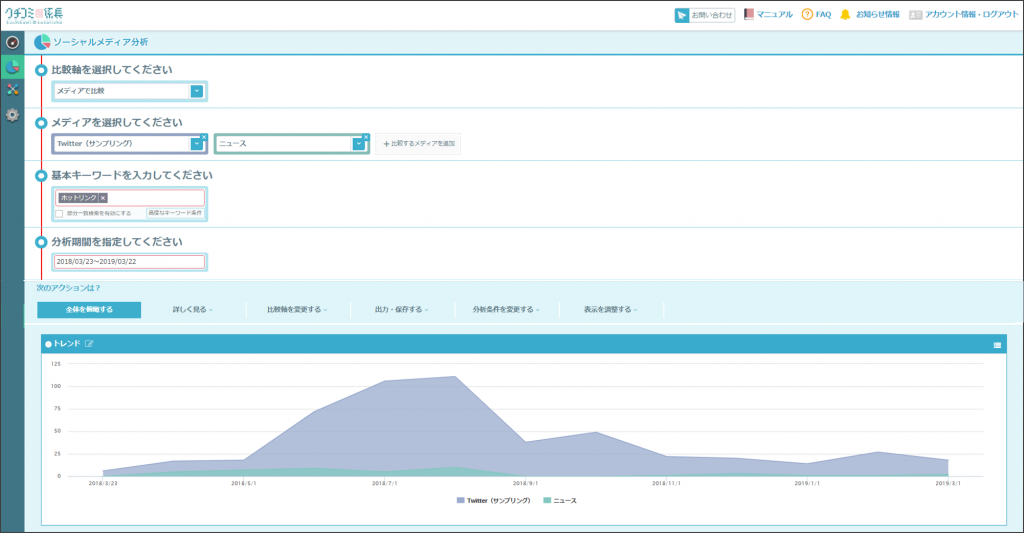Viewport: 1024px width, 533px height.
Task: Remove the ニュース media box
Action: point(366,137)
